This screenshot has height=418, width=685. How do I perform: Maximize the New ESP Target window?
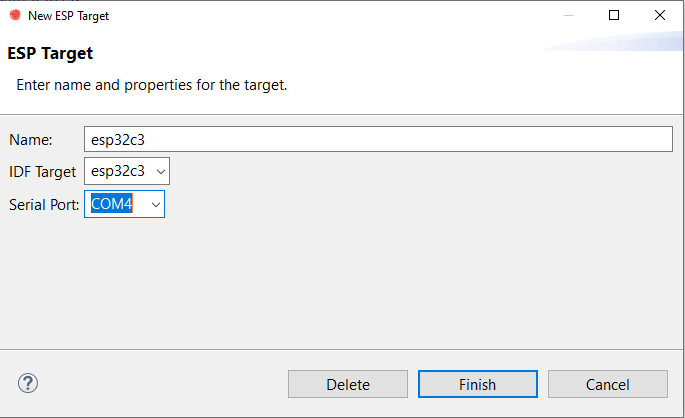pos(614,15)
